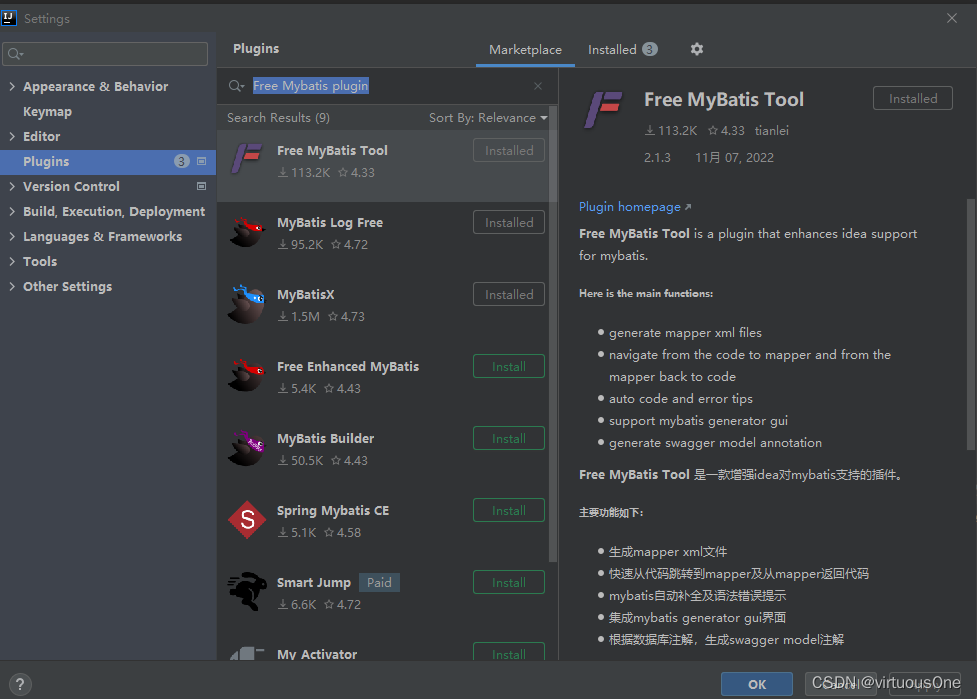Expand Appearance & Behavior

pyautogui.click(x=12, y=87)
